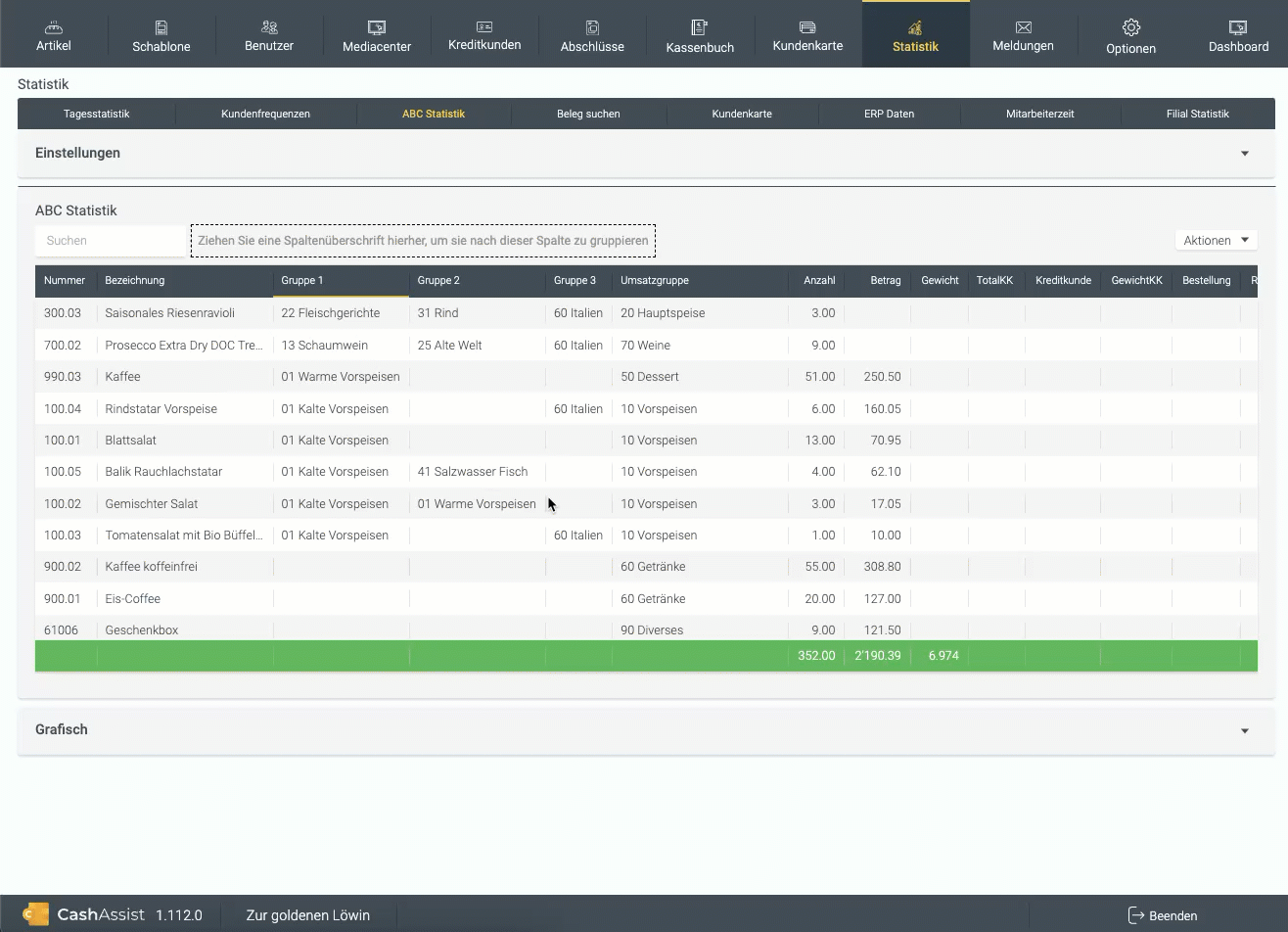
Task: Sort by the GewichtKK column header
Action: (1136, 280)
